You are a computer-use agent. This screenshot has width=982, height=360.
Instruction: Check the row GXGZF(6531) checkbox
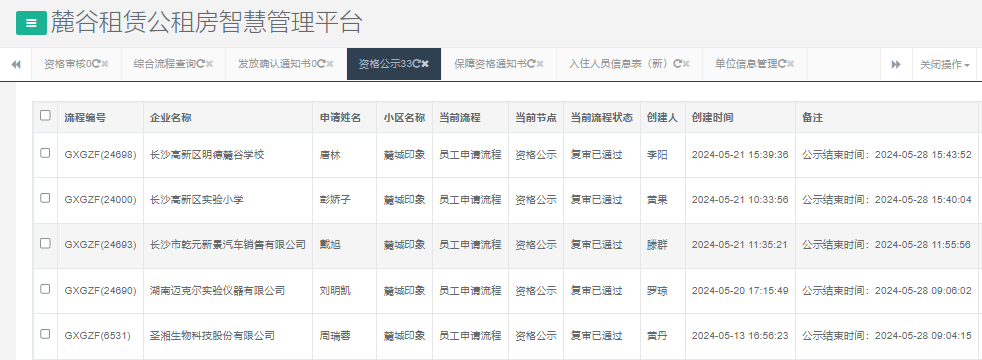point(45,334)
